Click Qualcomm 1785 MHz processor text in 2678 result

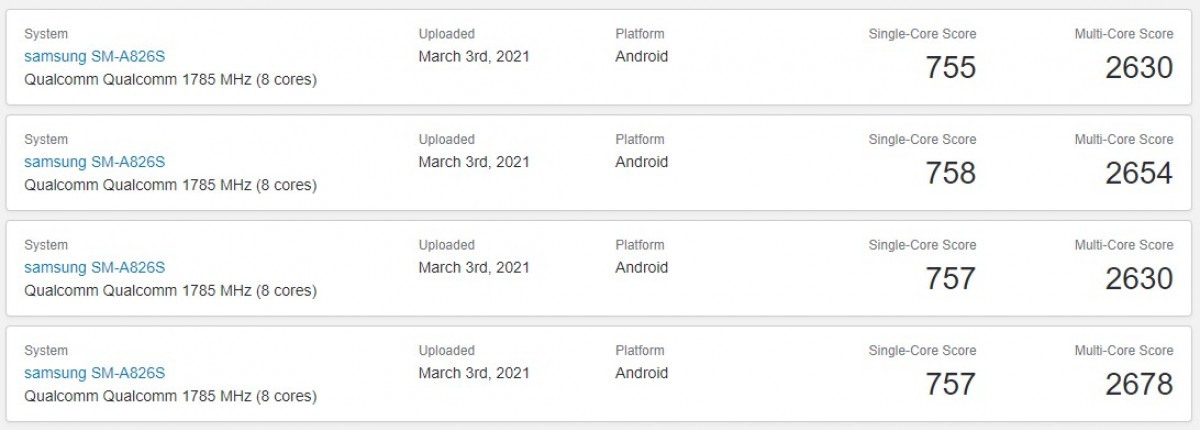170,396
